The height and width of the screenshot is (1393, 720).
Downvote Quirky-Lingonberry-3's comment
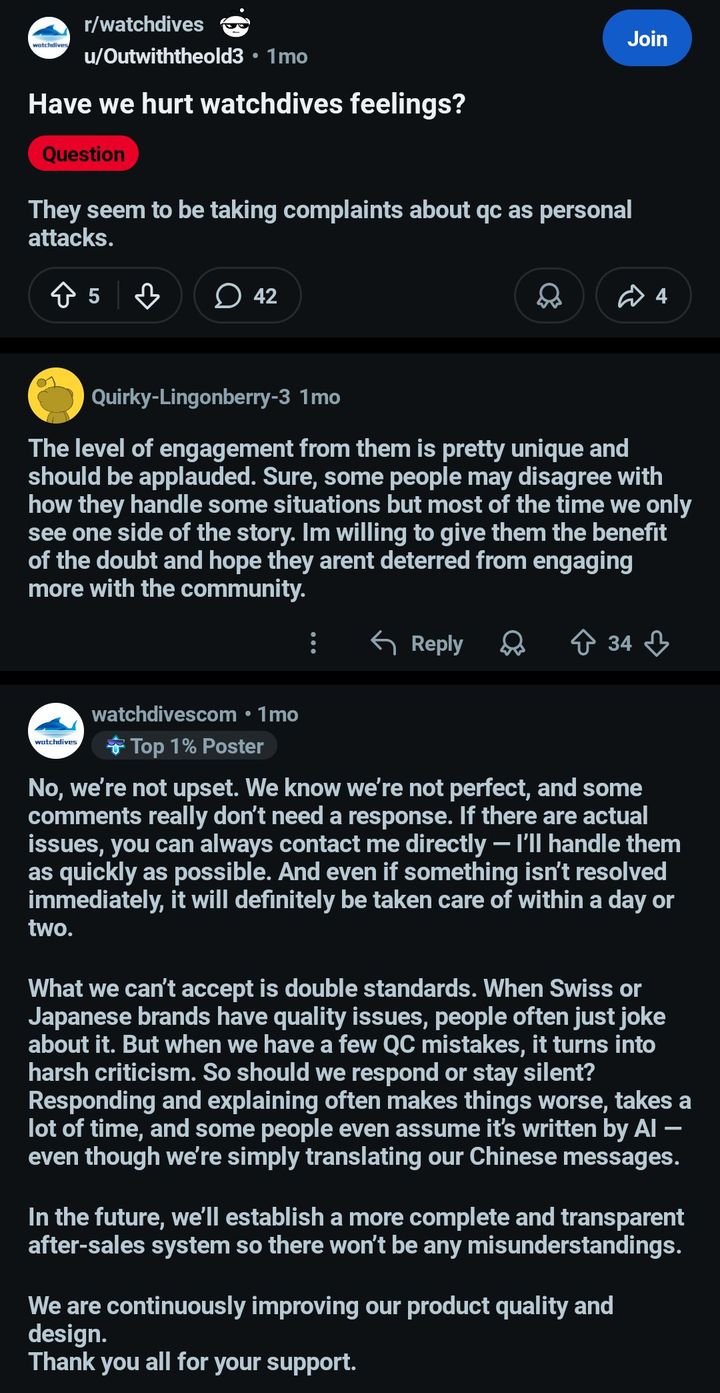click(657, 643)
